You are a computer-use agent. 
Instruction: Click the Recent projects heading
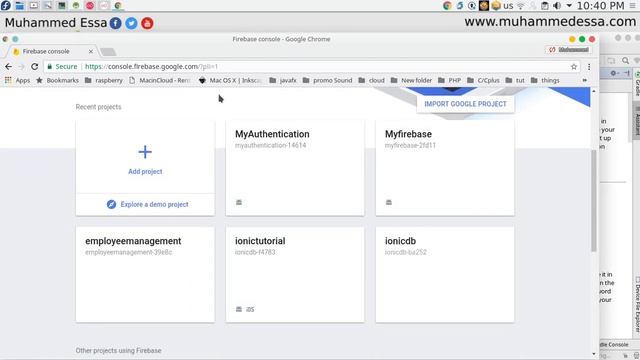tap(98, 107)
